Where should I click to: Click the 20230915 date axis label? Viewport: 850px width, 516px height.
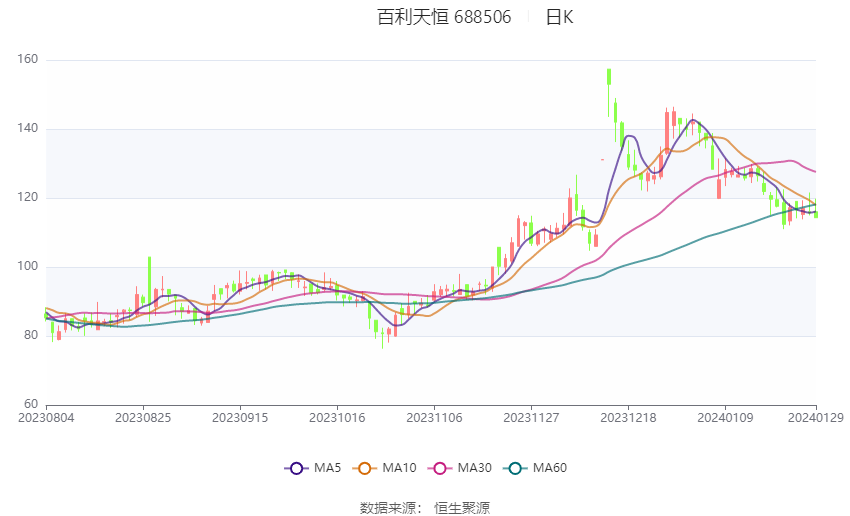click(240, 418)
